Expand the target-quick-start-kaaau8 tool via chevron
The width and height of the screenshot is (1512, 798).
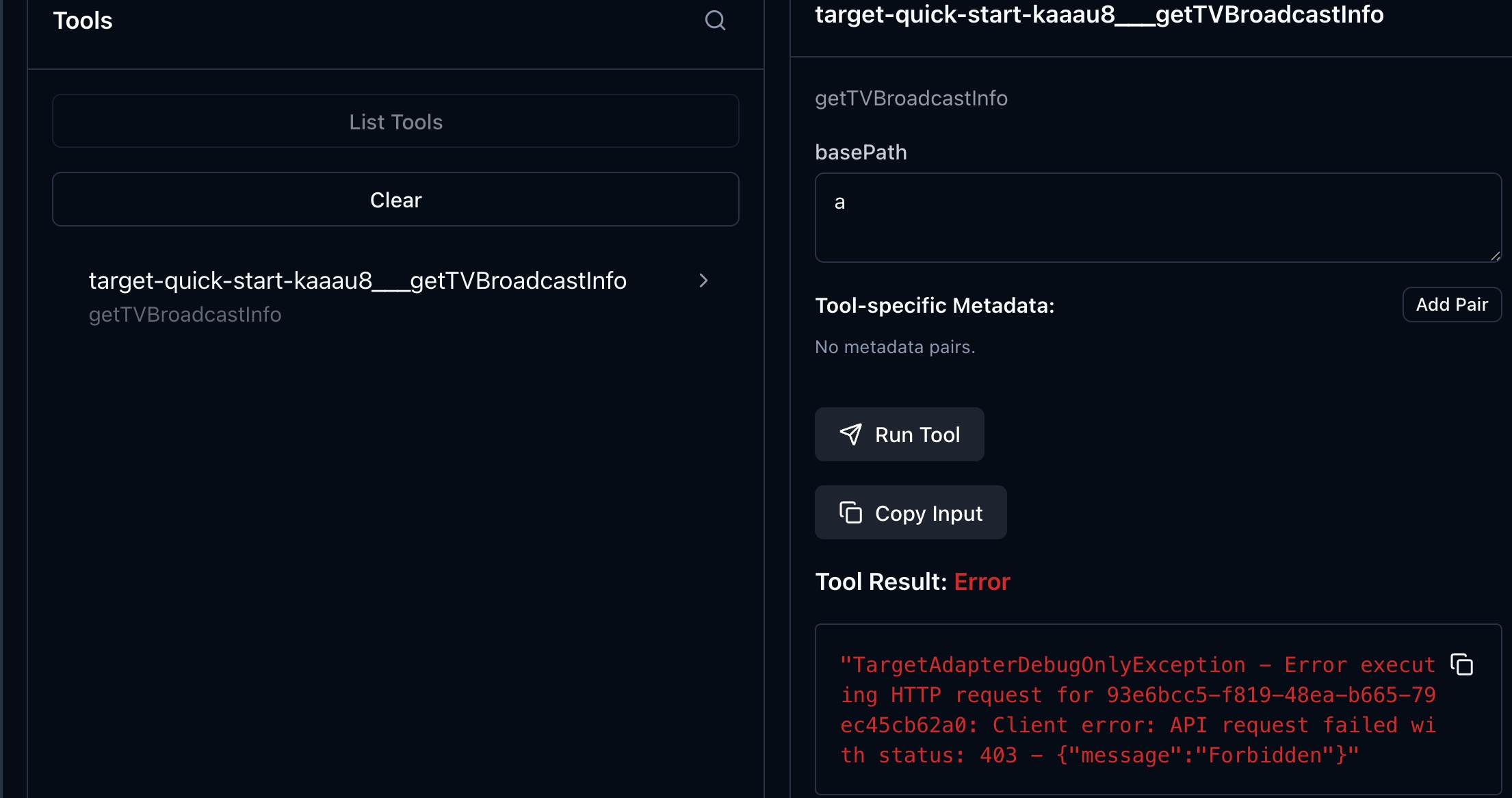704,281
